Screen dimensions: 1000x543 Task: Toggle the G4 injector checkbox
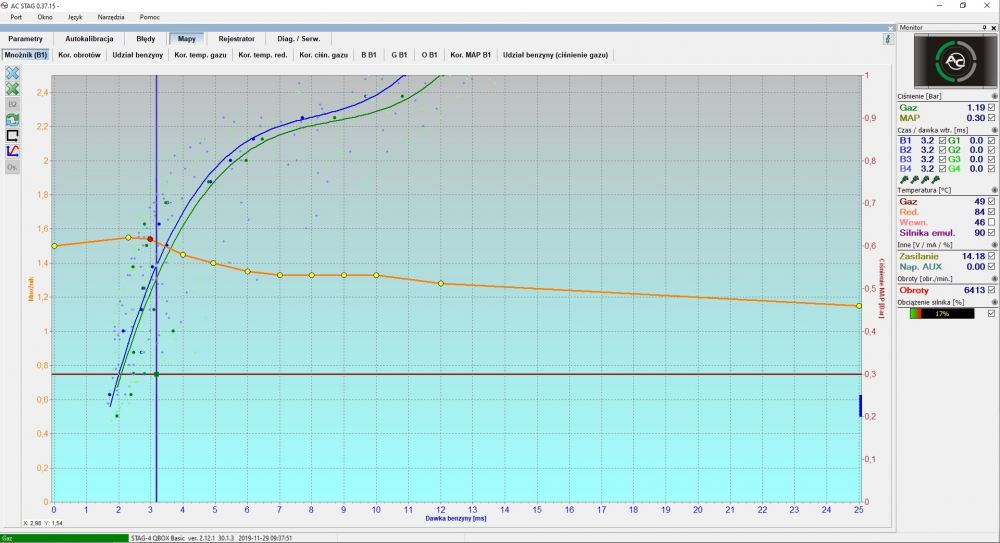pos(991,169)
